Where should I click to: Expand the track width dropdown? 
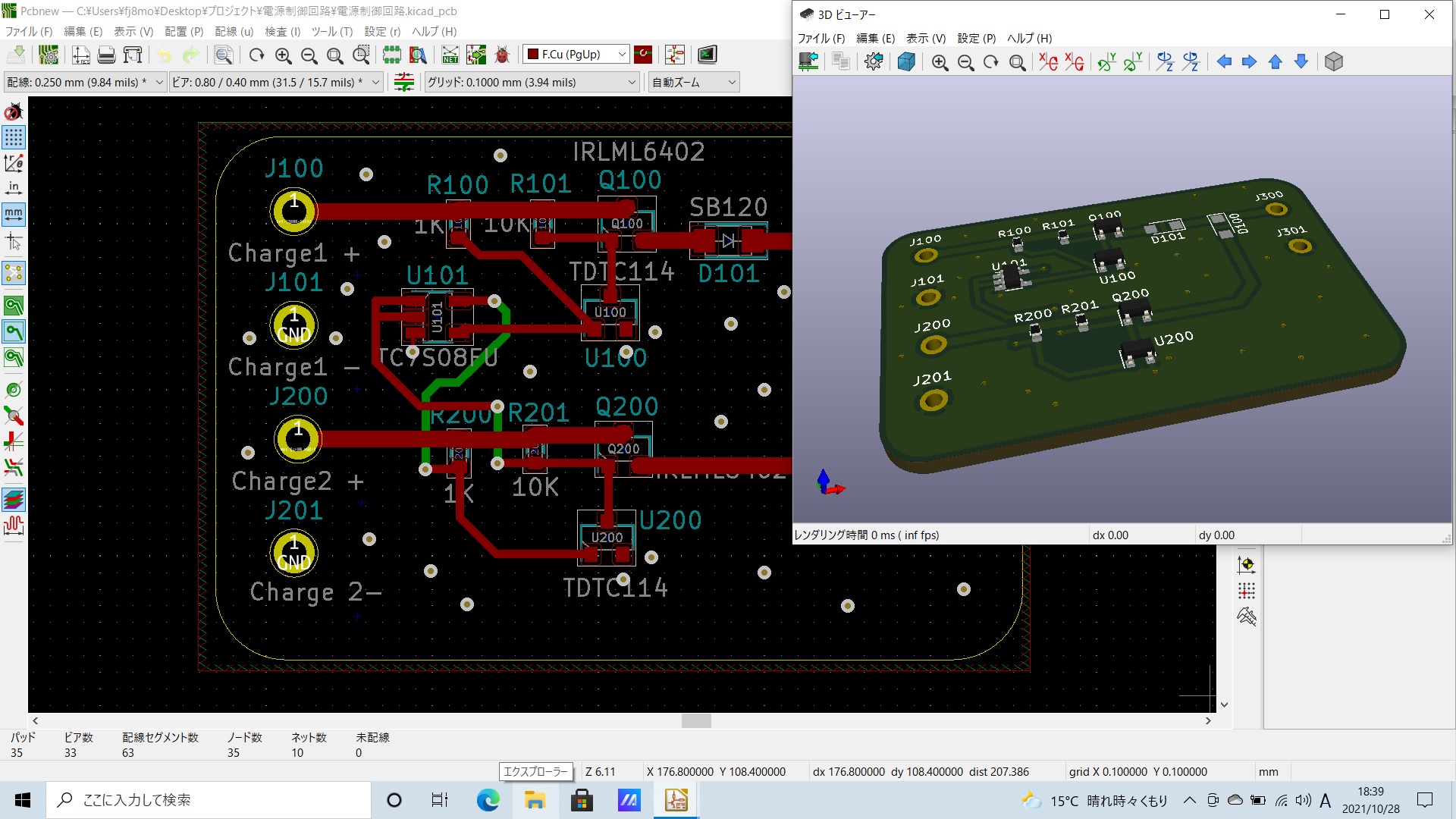click(158, 83)
